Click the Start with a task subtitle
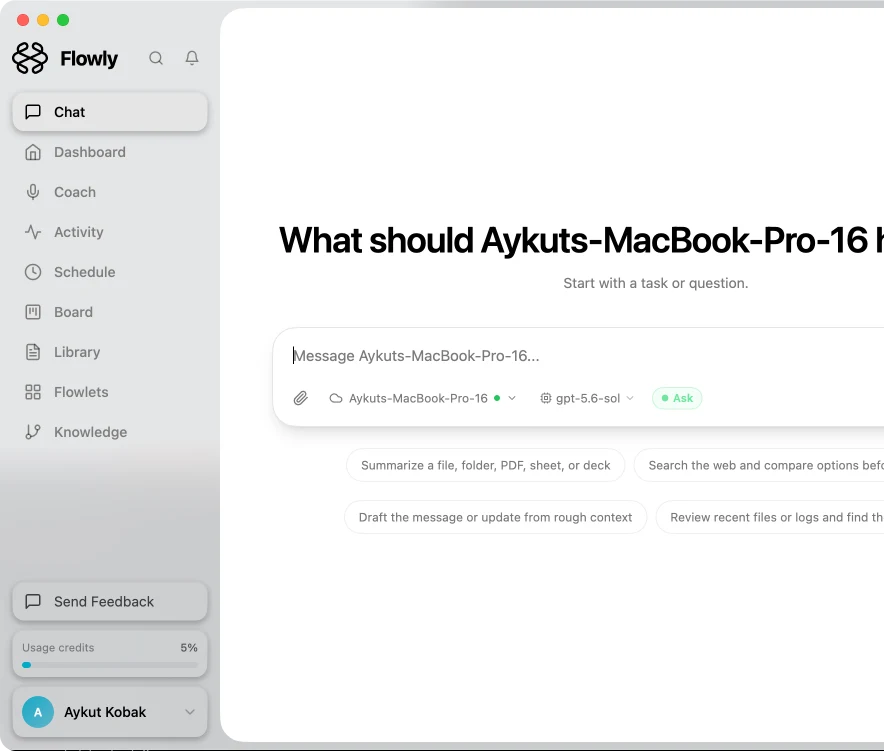The image size is (884, 751). point(656,284)
